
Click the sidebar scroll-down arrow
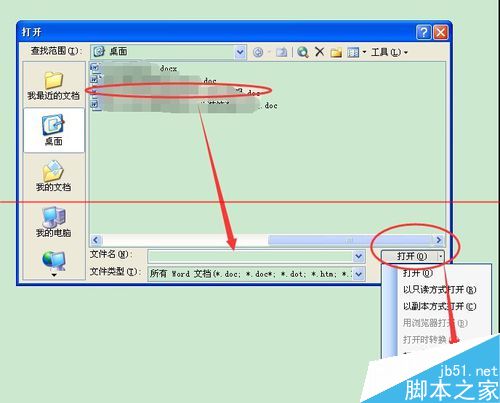(x=54, y=275)
